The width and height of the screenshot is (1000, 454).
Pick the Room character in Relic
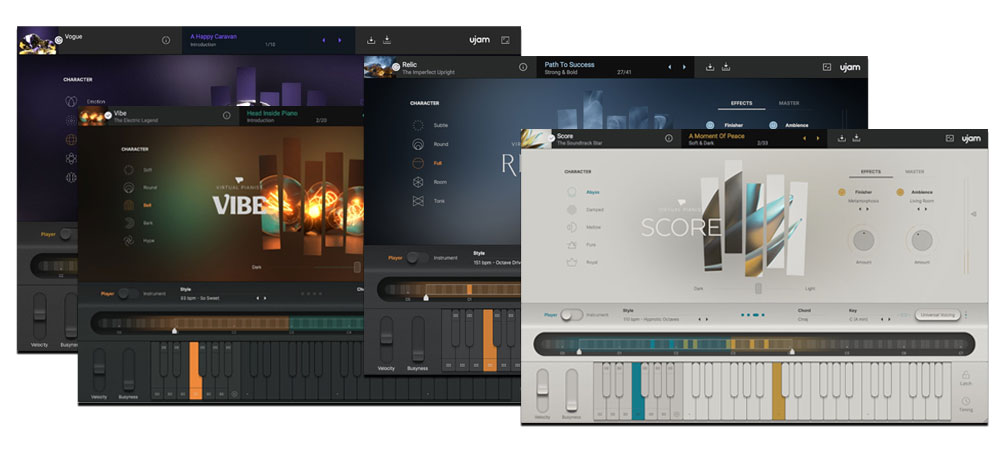[x=430, y=182]
